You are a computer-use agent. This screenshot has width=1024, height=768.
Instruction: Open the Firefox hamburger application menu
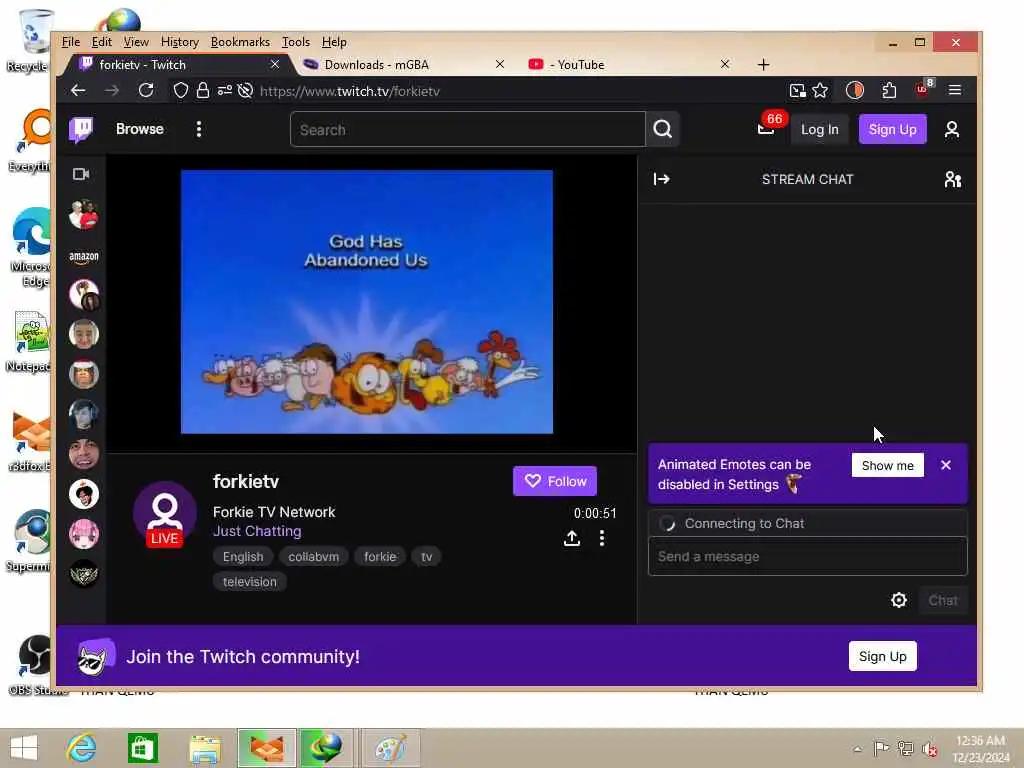point(955,91)
